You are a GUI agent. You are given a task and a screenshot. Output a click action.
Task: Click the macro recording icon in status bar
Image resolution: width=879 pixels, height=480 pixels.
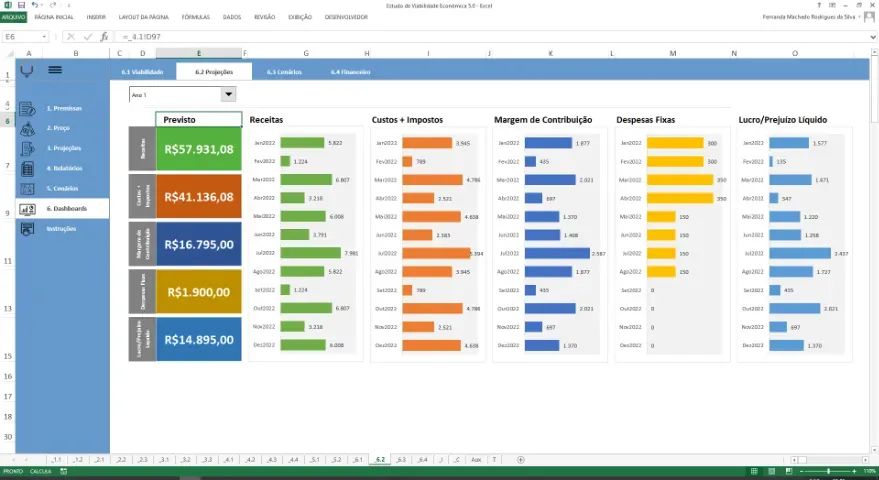[x=63, y=472]
